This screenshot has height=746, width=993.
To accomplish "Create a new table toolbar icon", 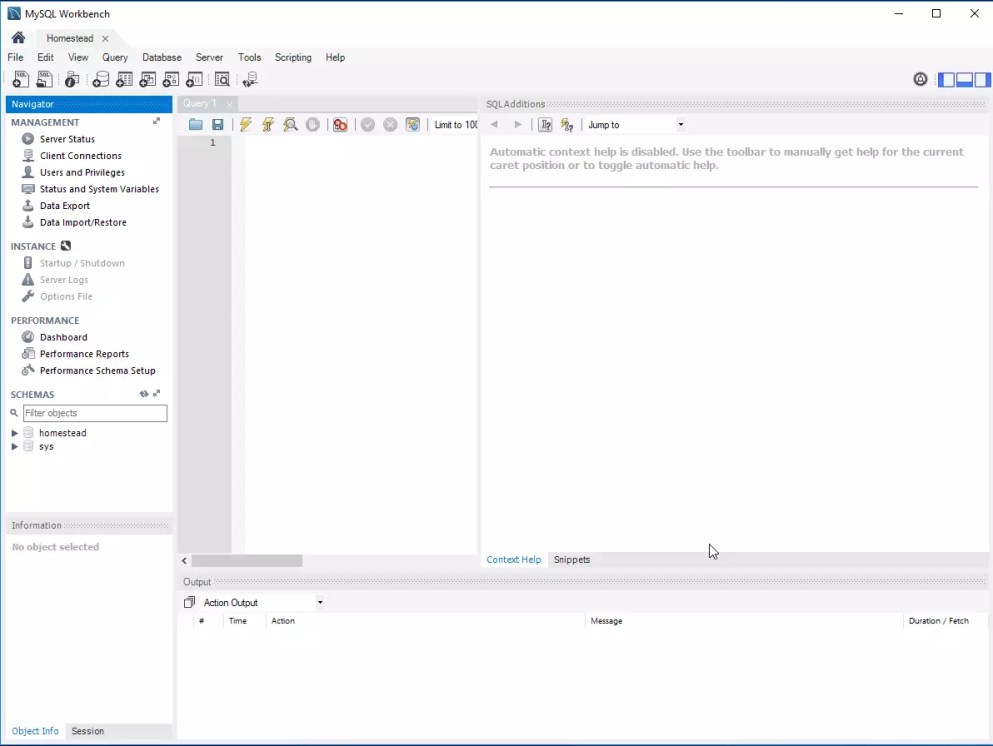I will (124, 79).
